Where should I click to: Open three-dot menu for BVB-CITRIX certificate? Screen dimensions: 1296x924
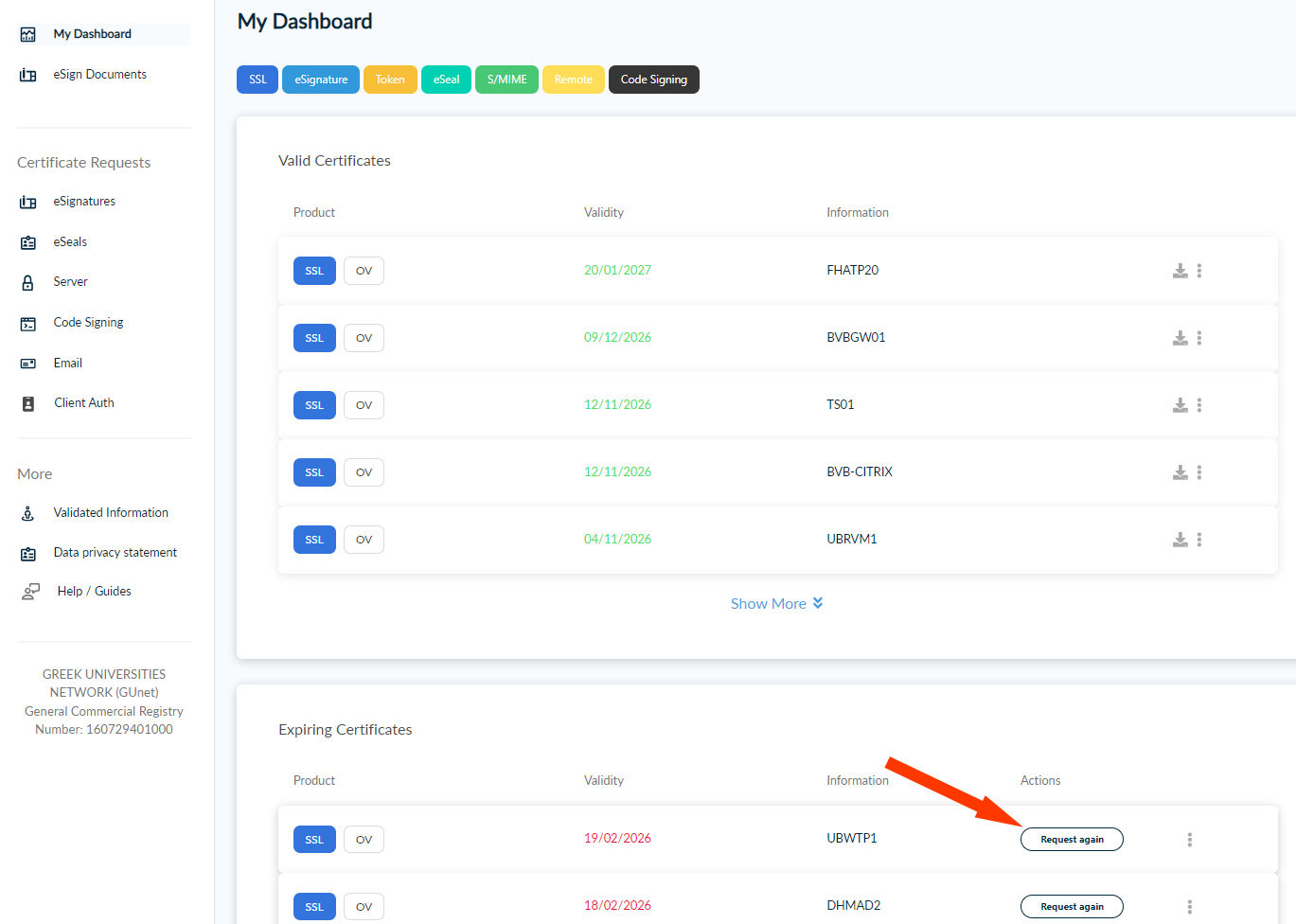(1199, 472)
